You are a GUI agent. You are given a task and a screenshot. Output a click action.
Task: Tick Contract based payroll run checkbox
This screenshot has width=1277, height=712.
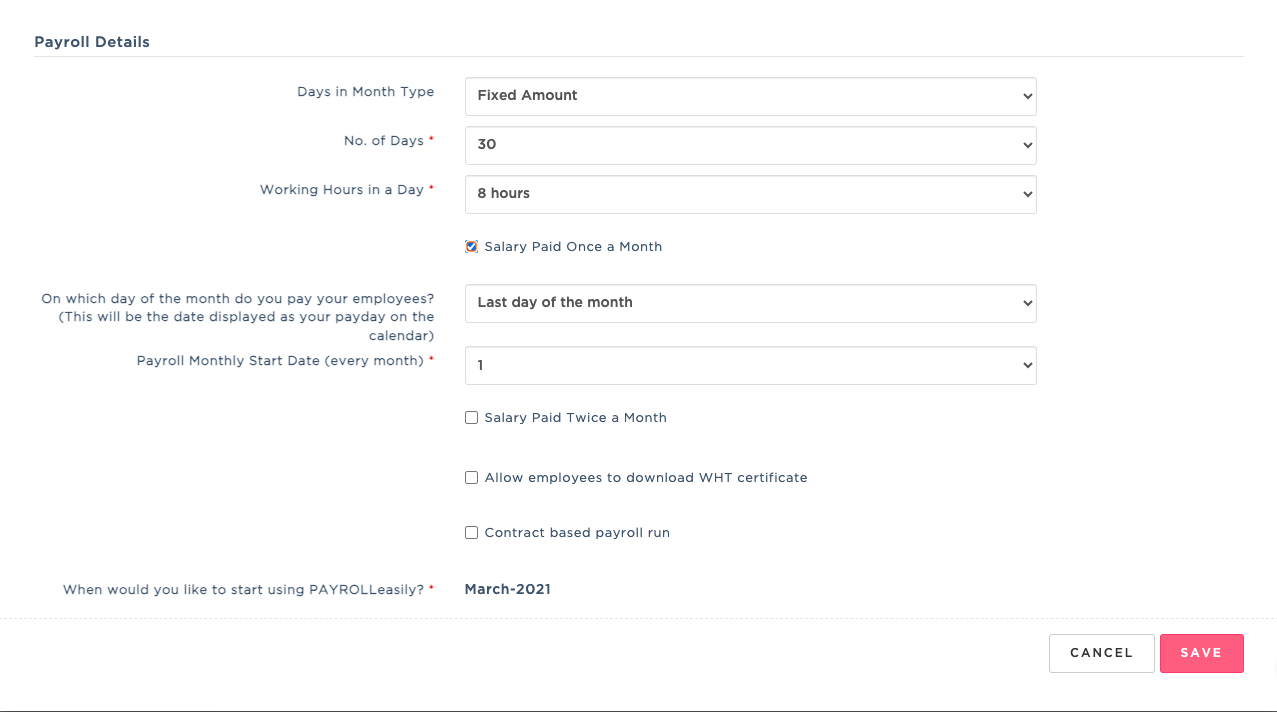coord(471,533)
